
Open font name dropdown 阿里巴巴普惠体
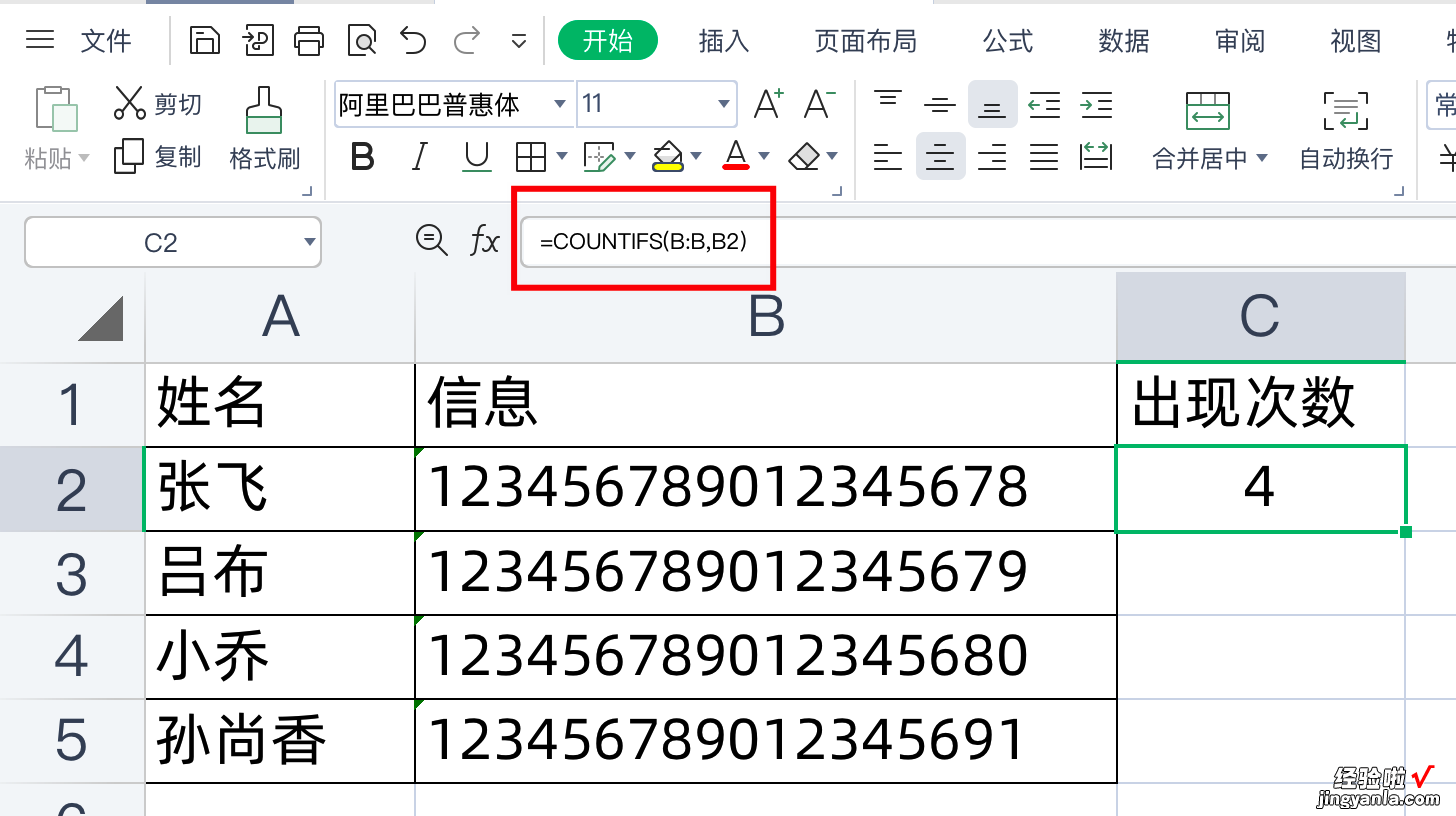coord(558,104)
